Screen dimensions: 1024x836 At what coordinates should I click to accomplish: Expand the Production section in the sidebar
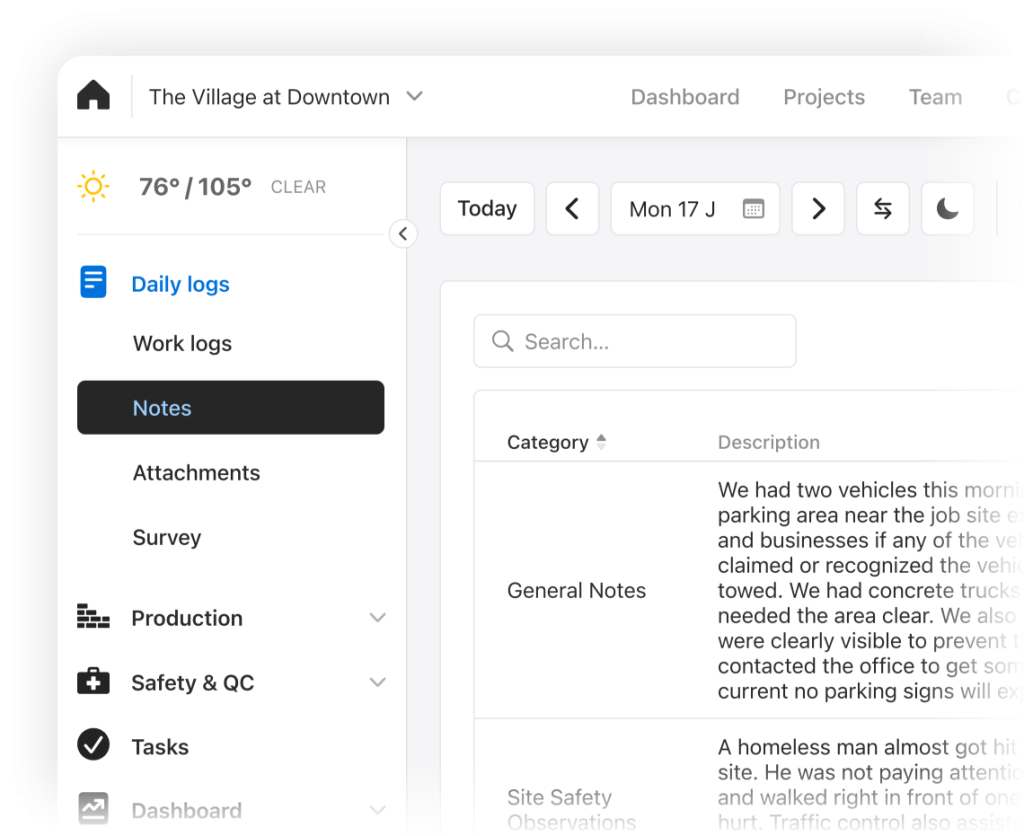[x=378, y=618]
